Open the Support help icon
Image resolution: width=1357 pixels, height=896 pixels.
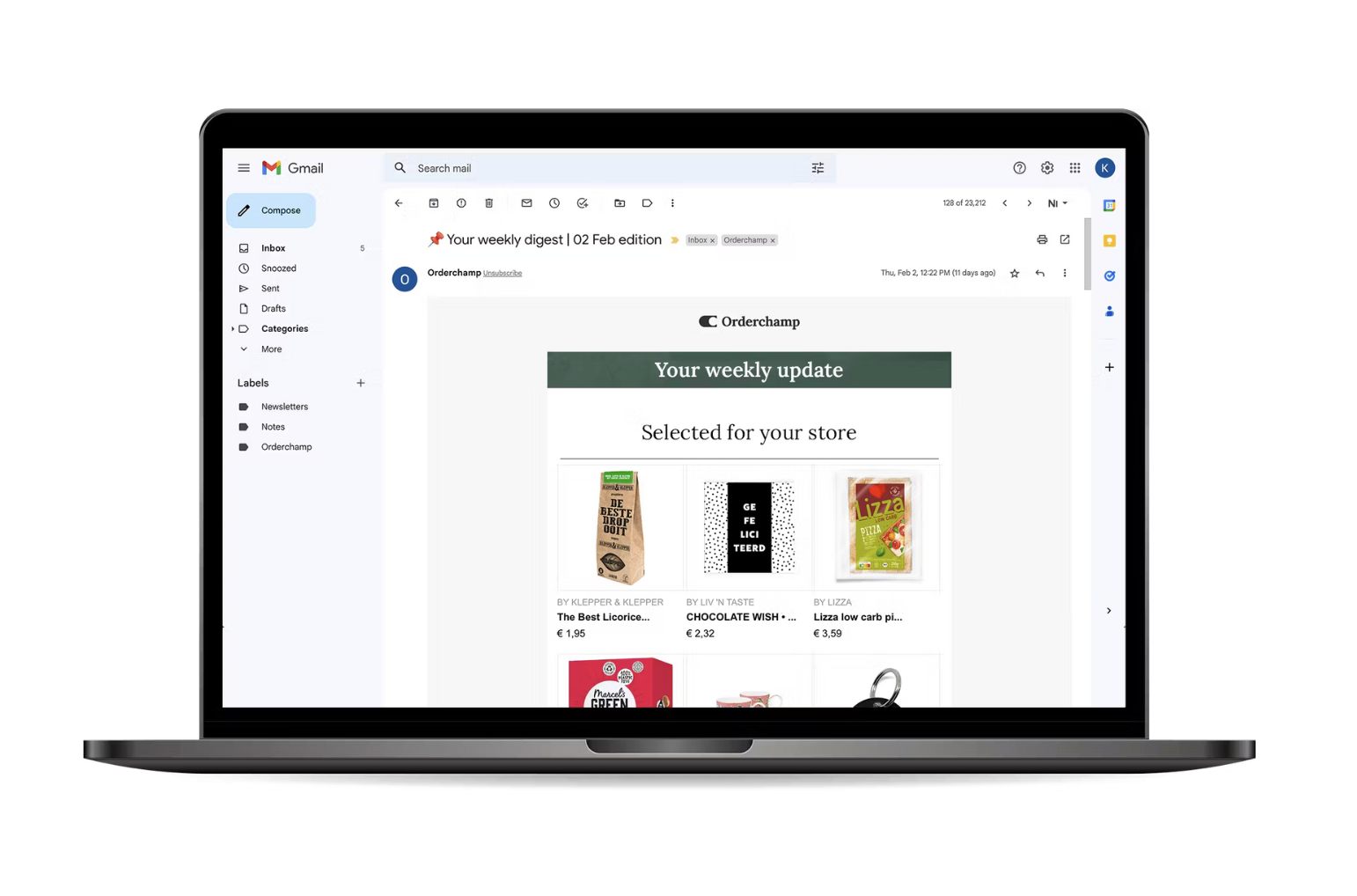1019,168
